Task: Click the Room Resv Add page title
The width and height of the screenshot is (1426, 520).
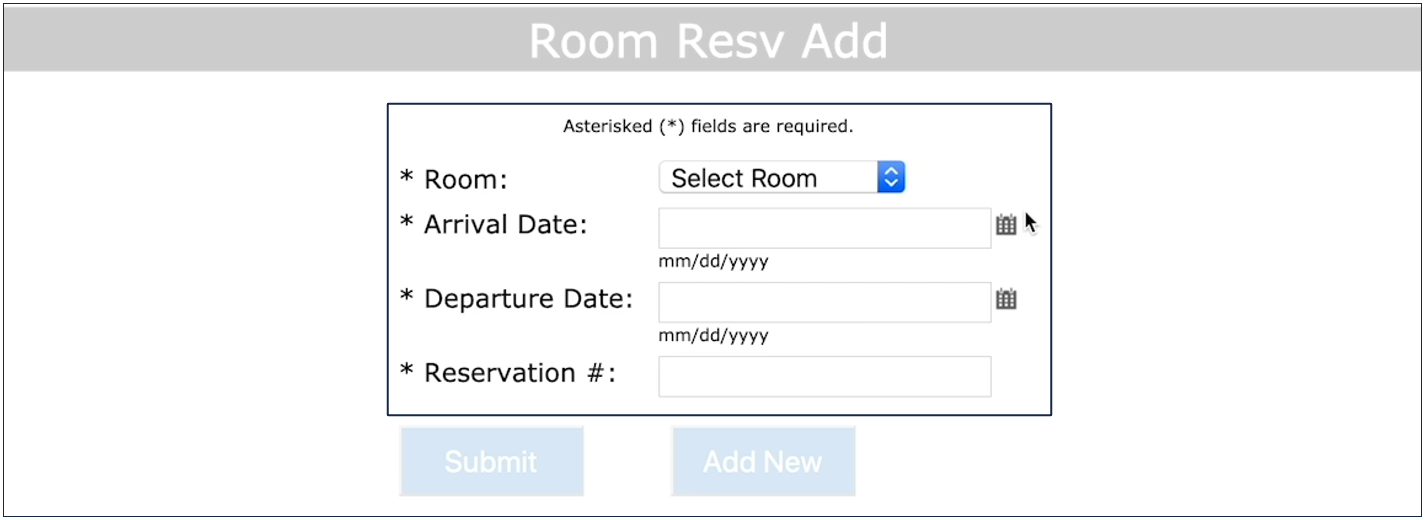Action: [708, 40]
